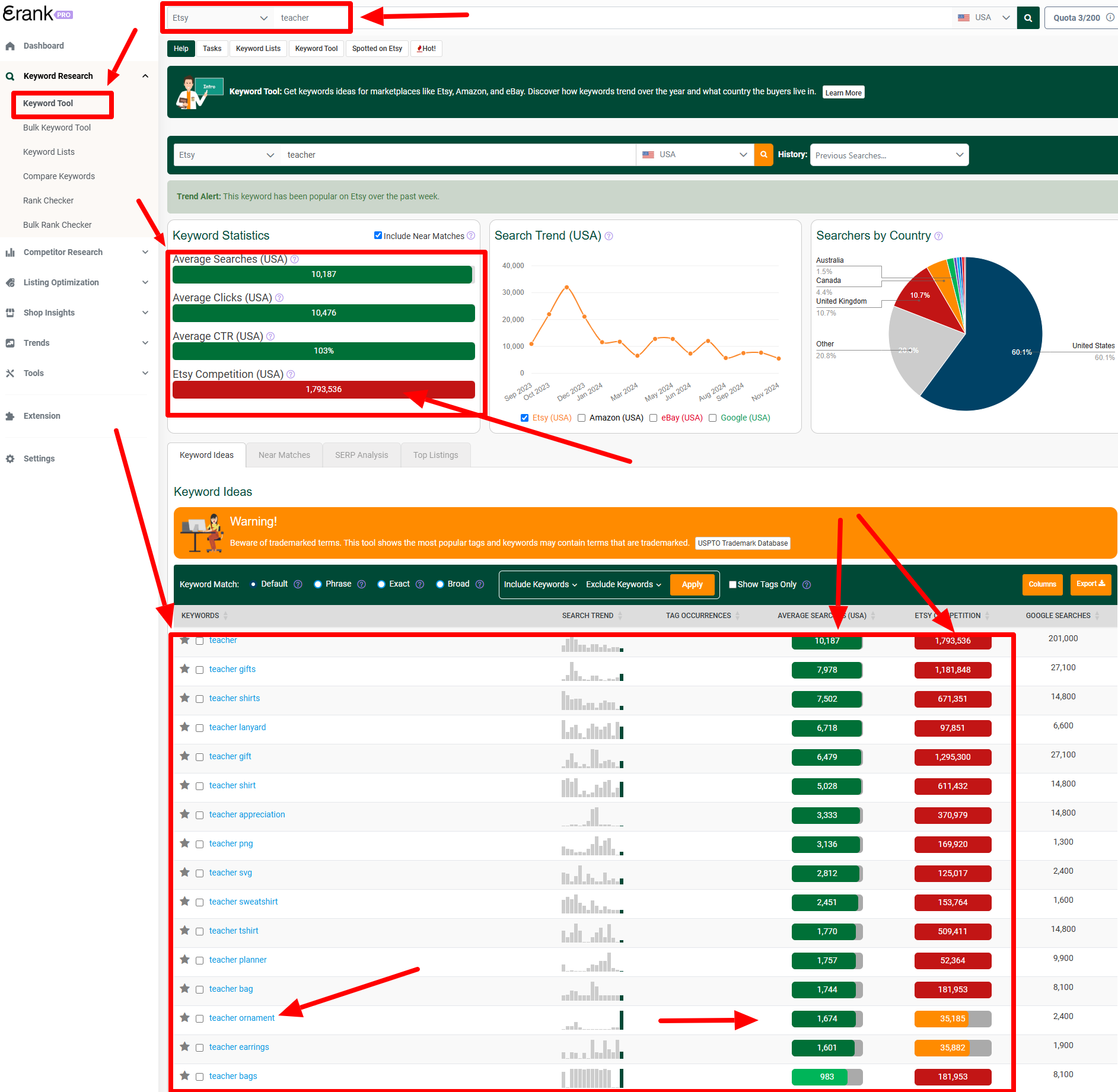Click sort arrows on Keywords column
The image size is (1118, 1092).
225,616
